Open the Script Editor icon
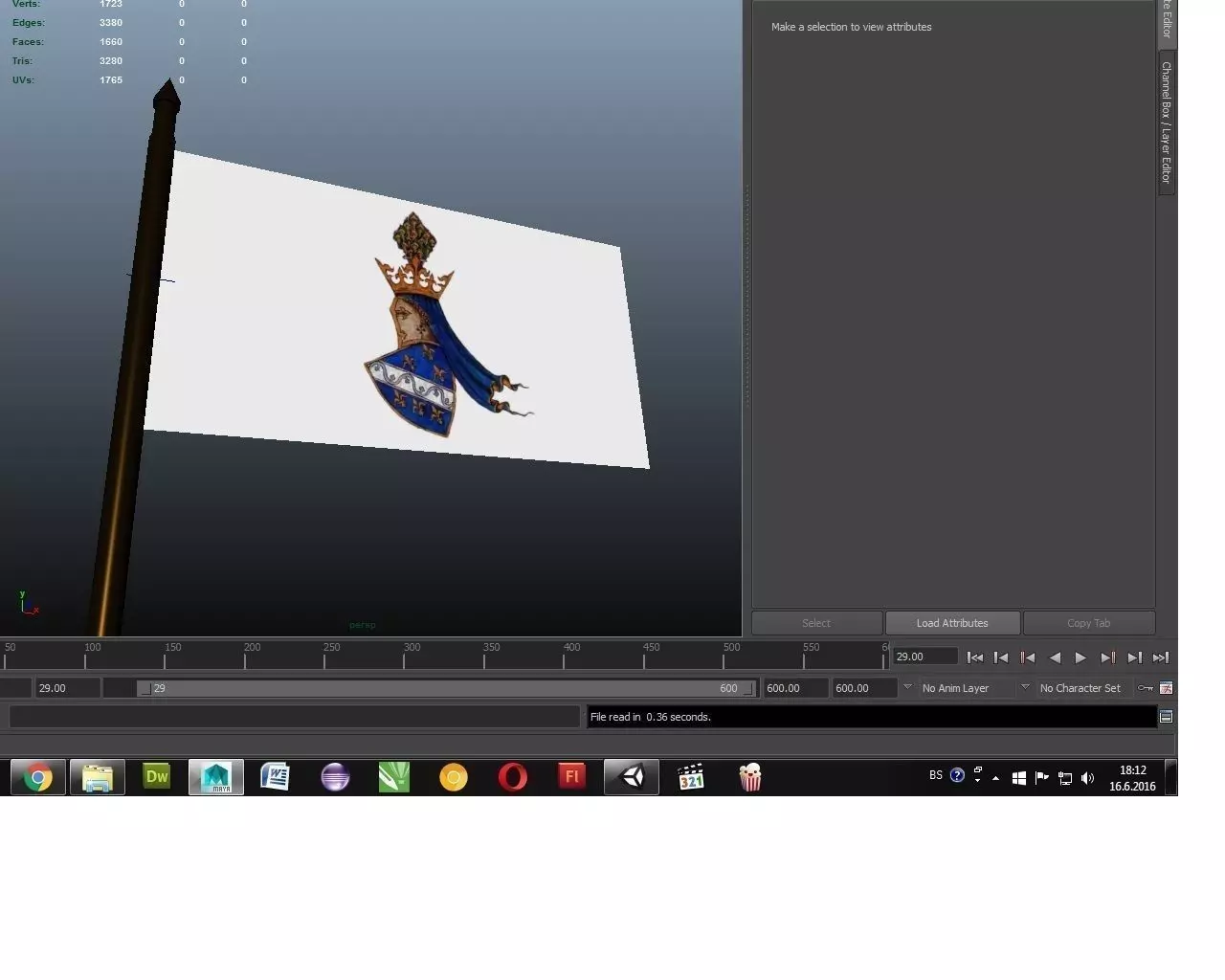The height and width of the screenshot is (980, 1225). coord(1166,716)
